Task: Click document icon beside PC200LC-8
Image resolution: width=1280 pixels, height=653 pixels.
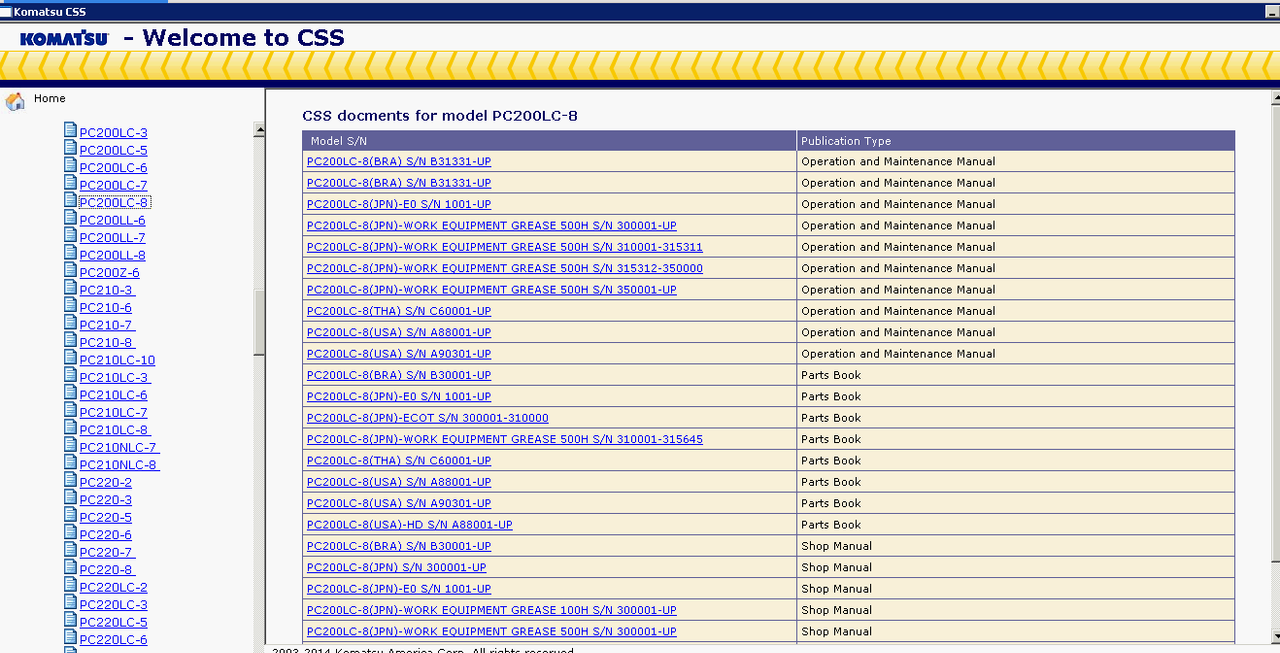Action: click(x=70, y=200)
